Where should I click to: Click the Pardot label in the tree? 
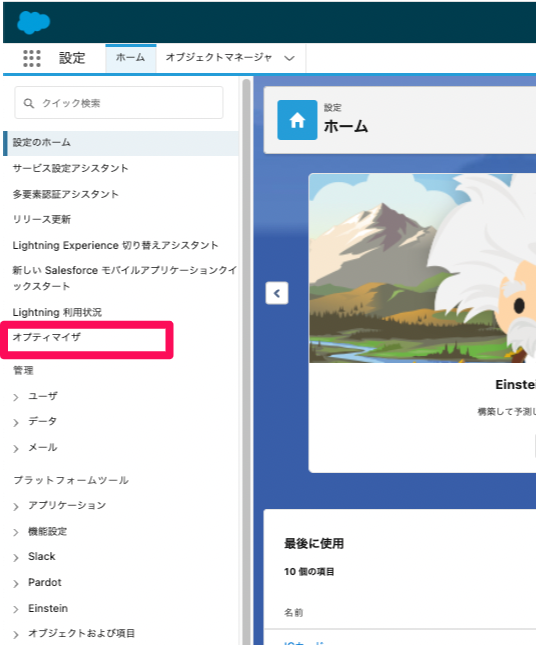[45, 582]
